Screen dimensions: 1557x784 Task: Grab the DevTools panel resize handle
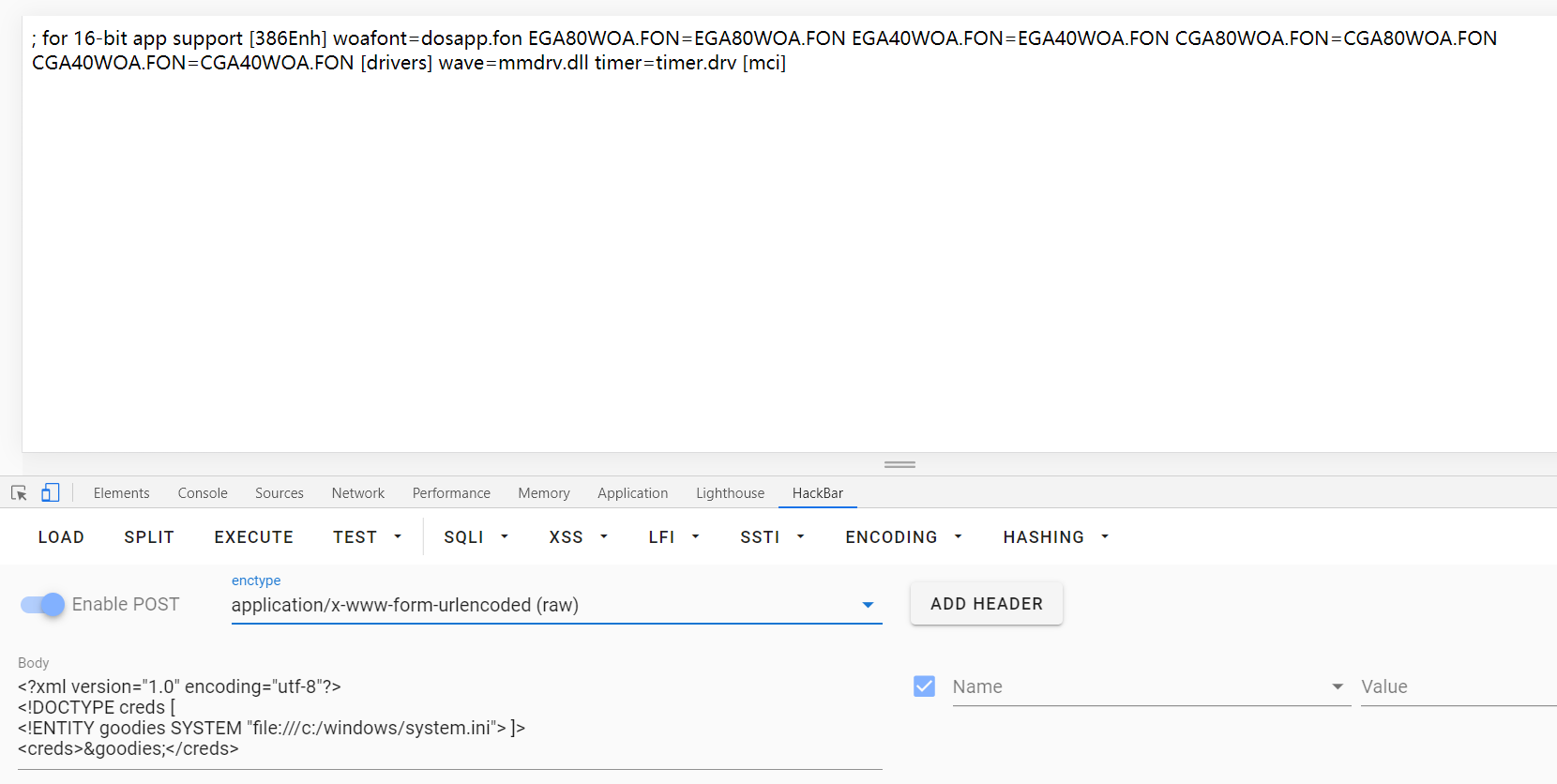click(x=899, y=464)
